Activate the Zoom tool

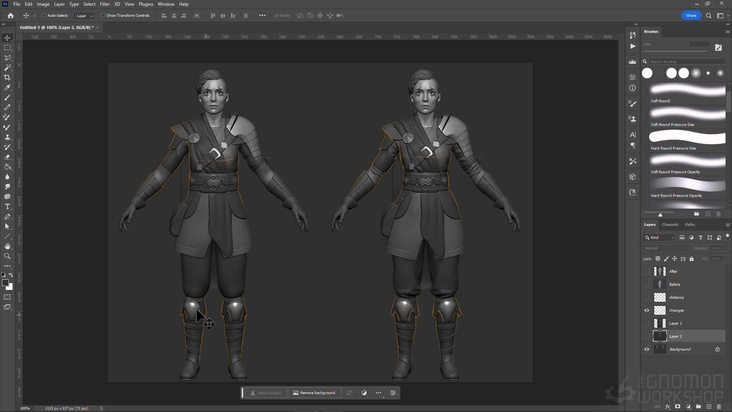7,256
